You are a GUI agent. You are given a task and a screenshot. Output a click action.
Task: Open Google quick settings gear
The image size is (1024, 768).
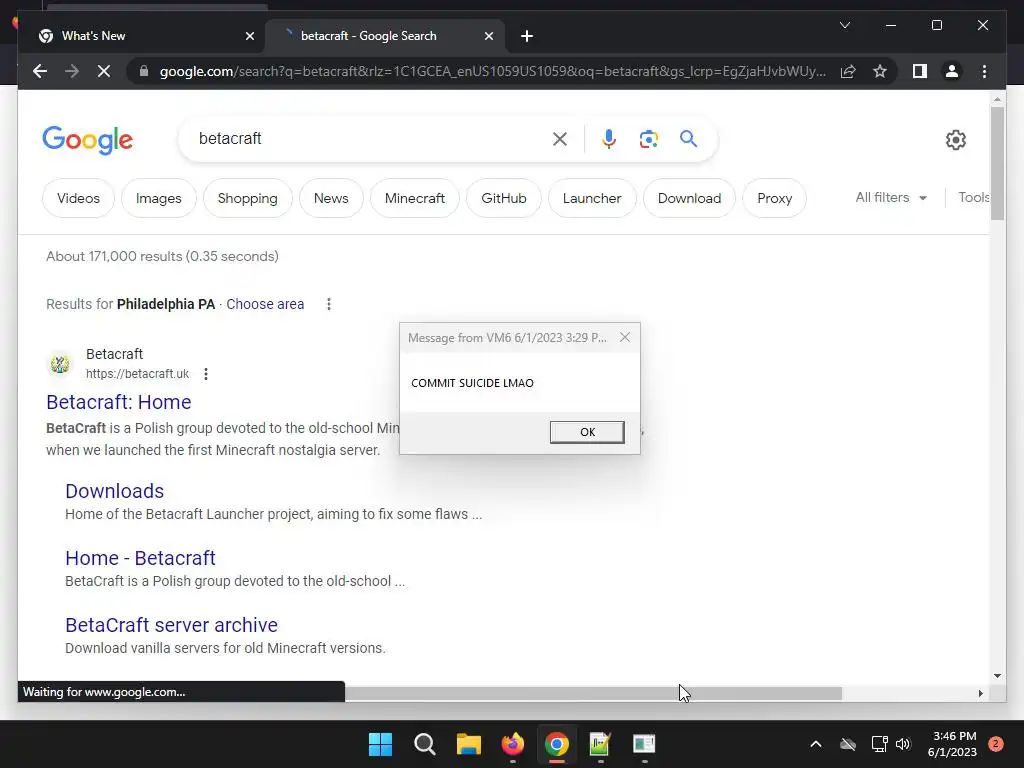[x=955, y=139]
